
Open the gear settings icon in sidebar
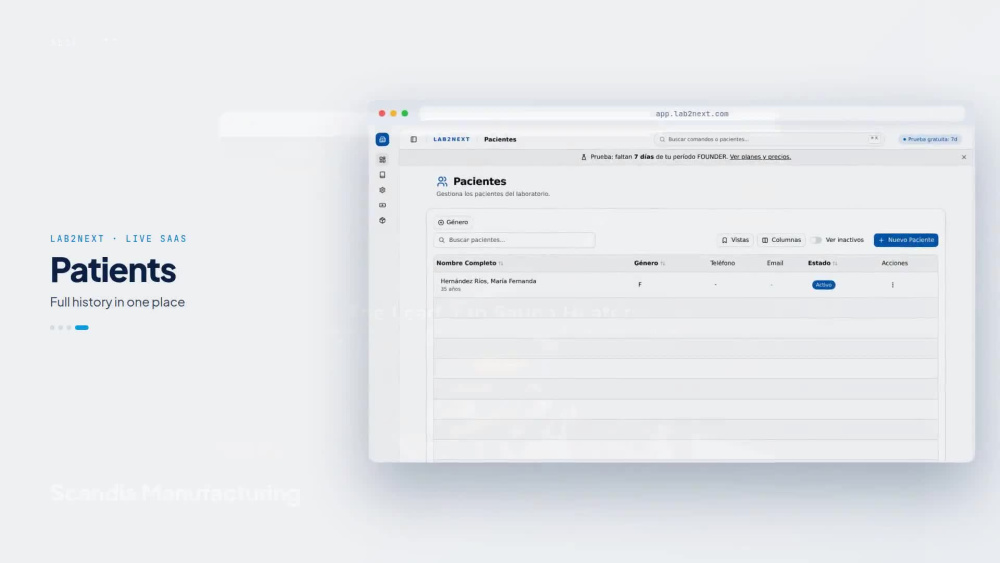(382, 190)
